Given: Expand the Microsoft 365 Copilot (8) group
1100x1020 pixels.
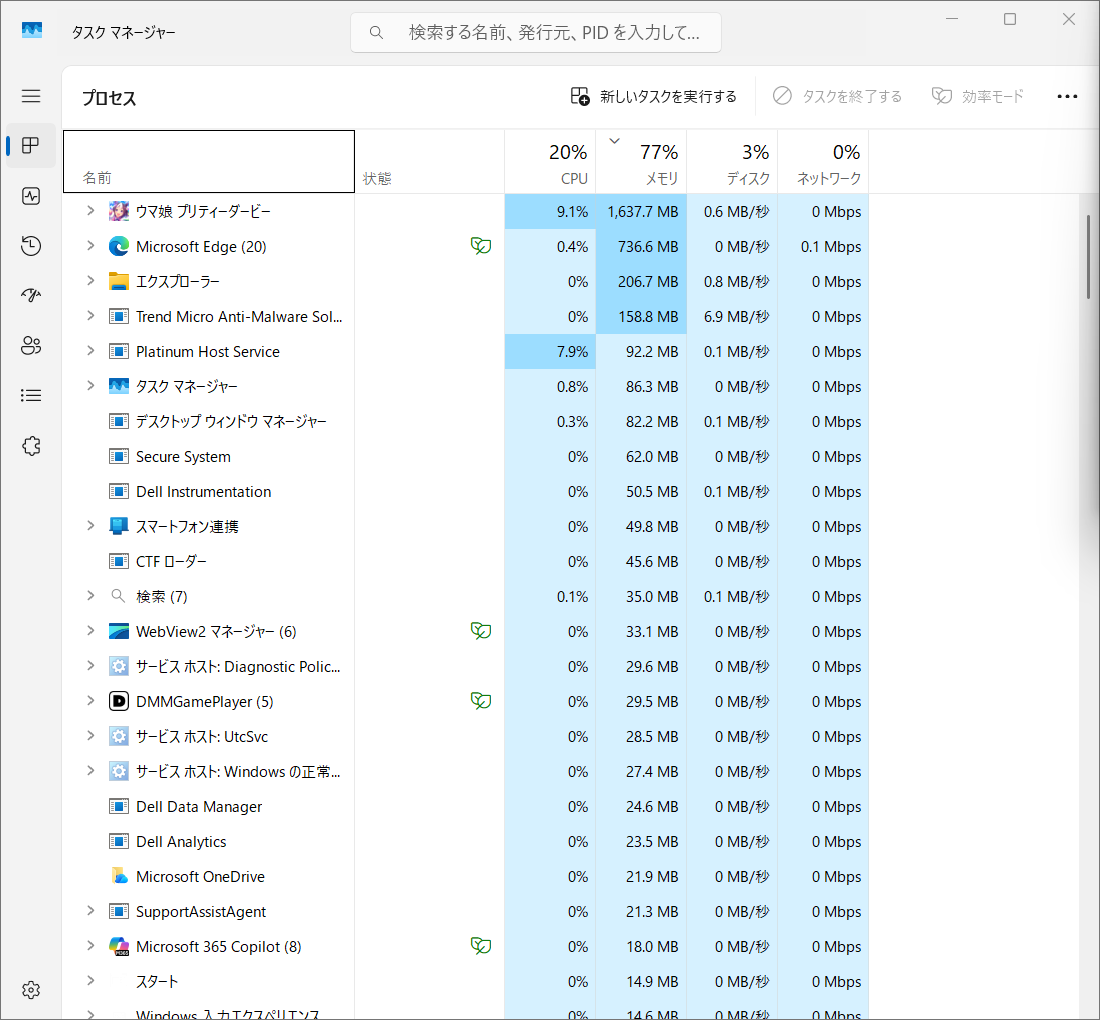Looking at the screenshot, I should [x=90, y=946].
